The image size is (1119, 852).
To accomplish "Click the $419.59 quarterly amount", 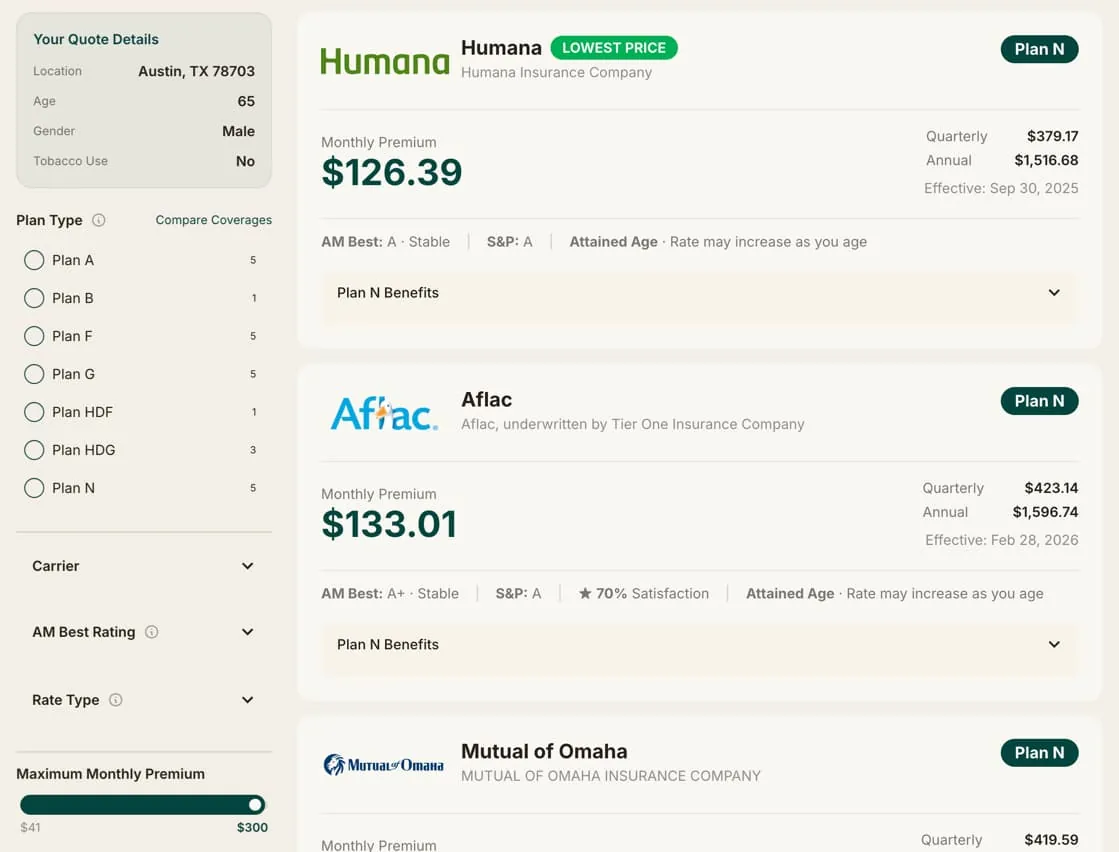I will (1051, 839).
